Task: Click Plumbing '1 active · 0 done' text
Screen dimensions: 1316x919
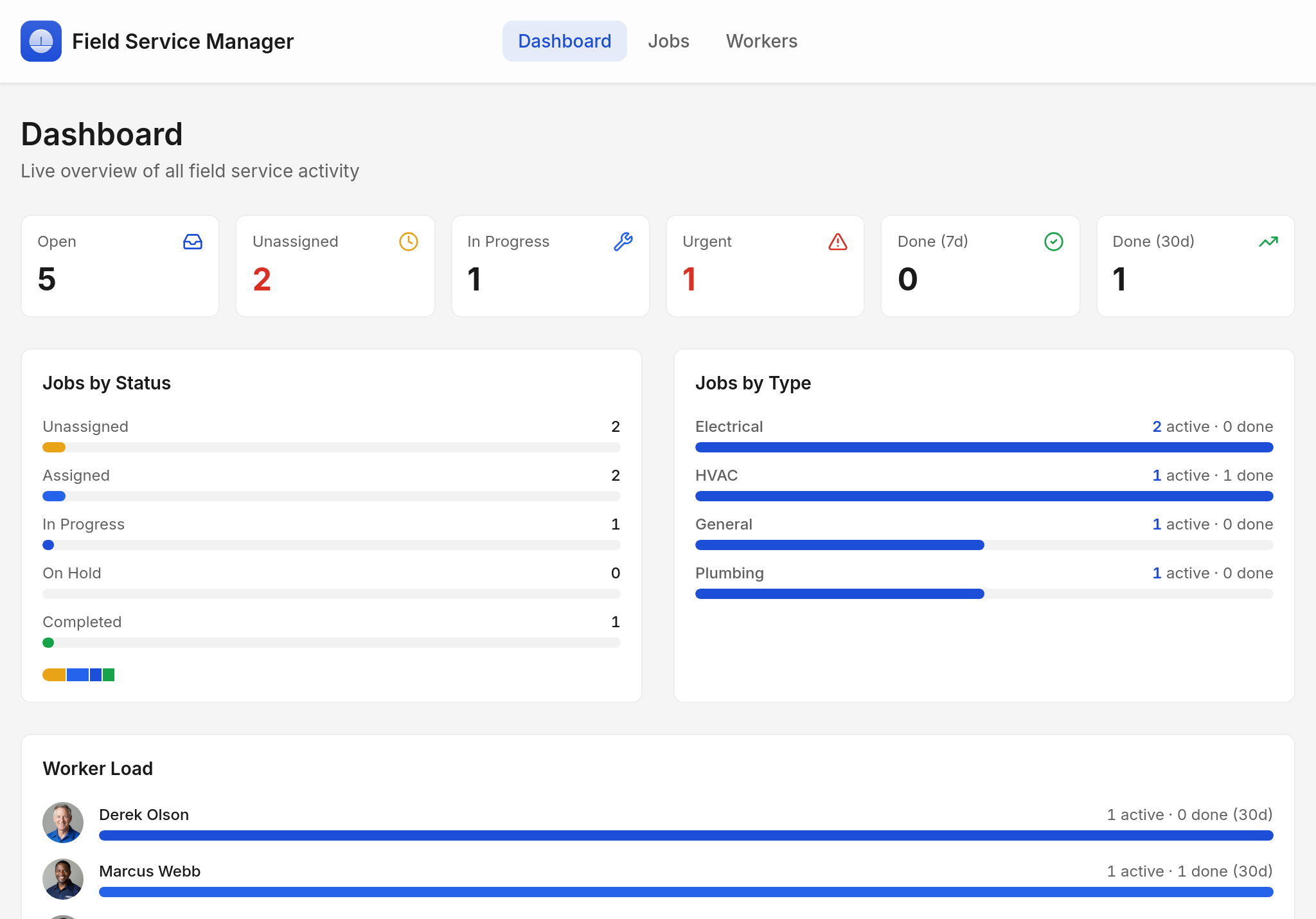Action: [x=1213, y=573]
